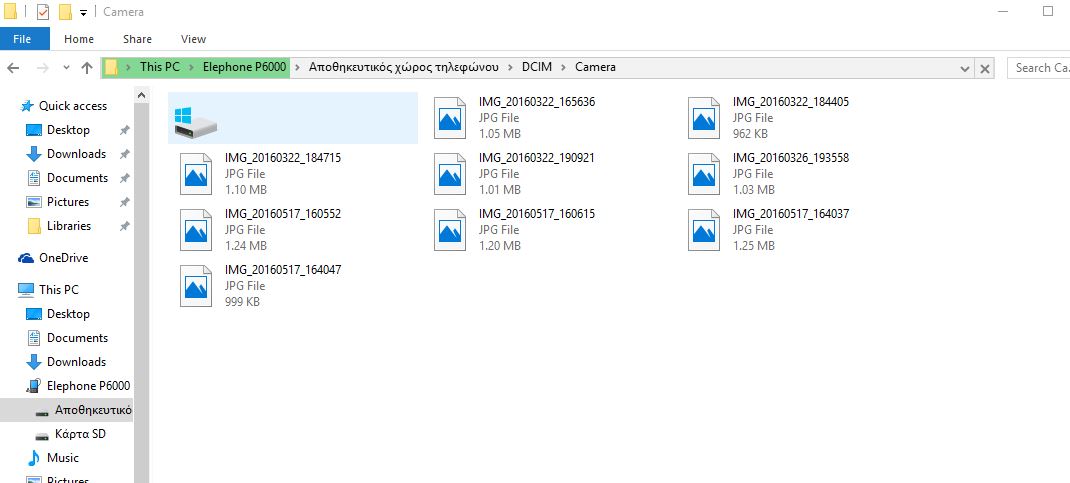Open Desktop under This PC
The height and width of the screenshot is (483, 1070).
click(68, 314)
